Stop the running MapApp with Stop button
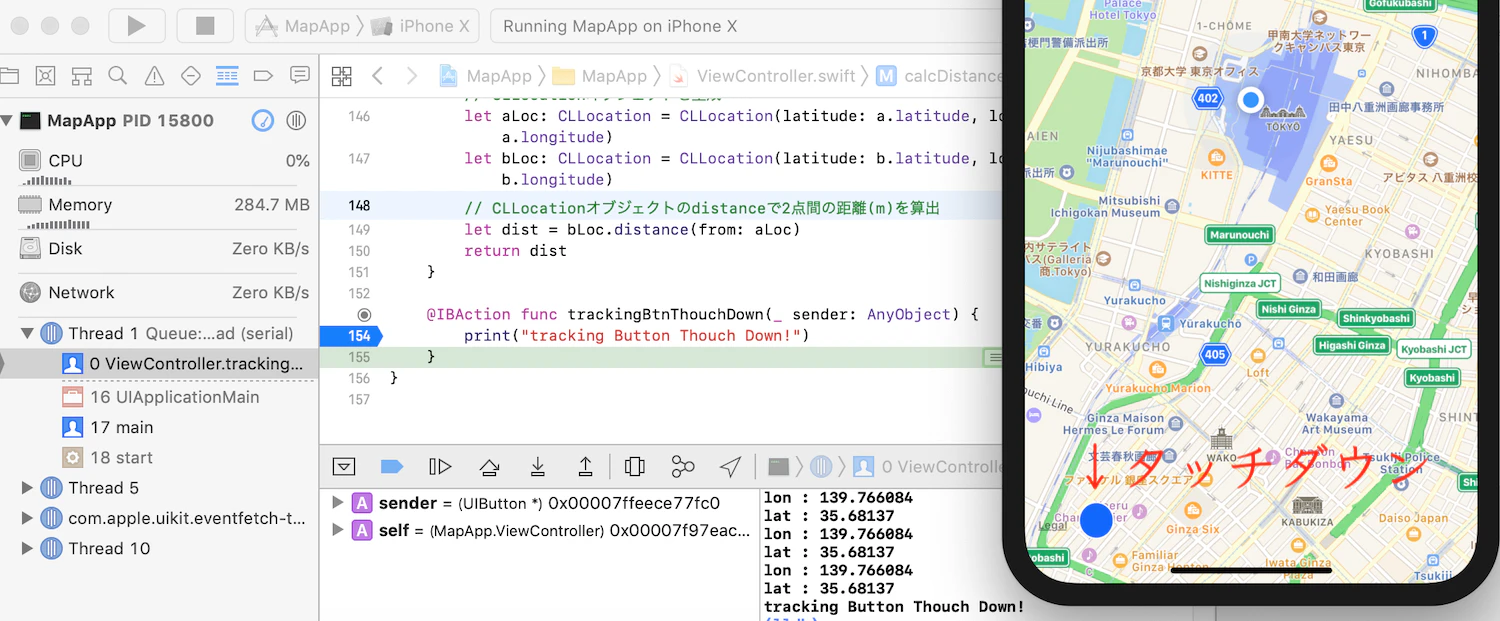Viewport: 1500px width, 621px height. click(205, 26)
